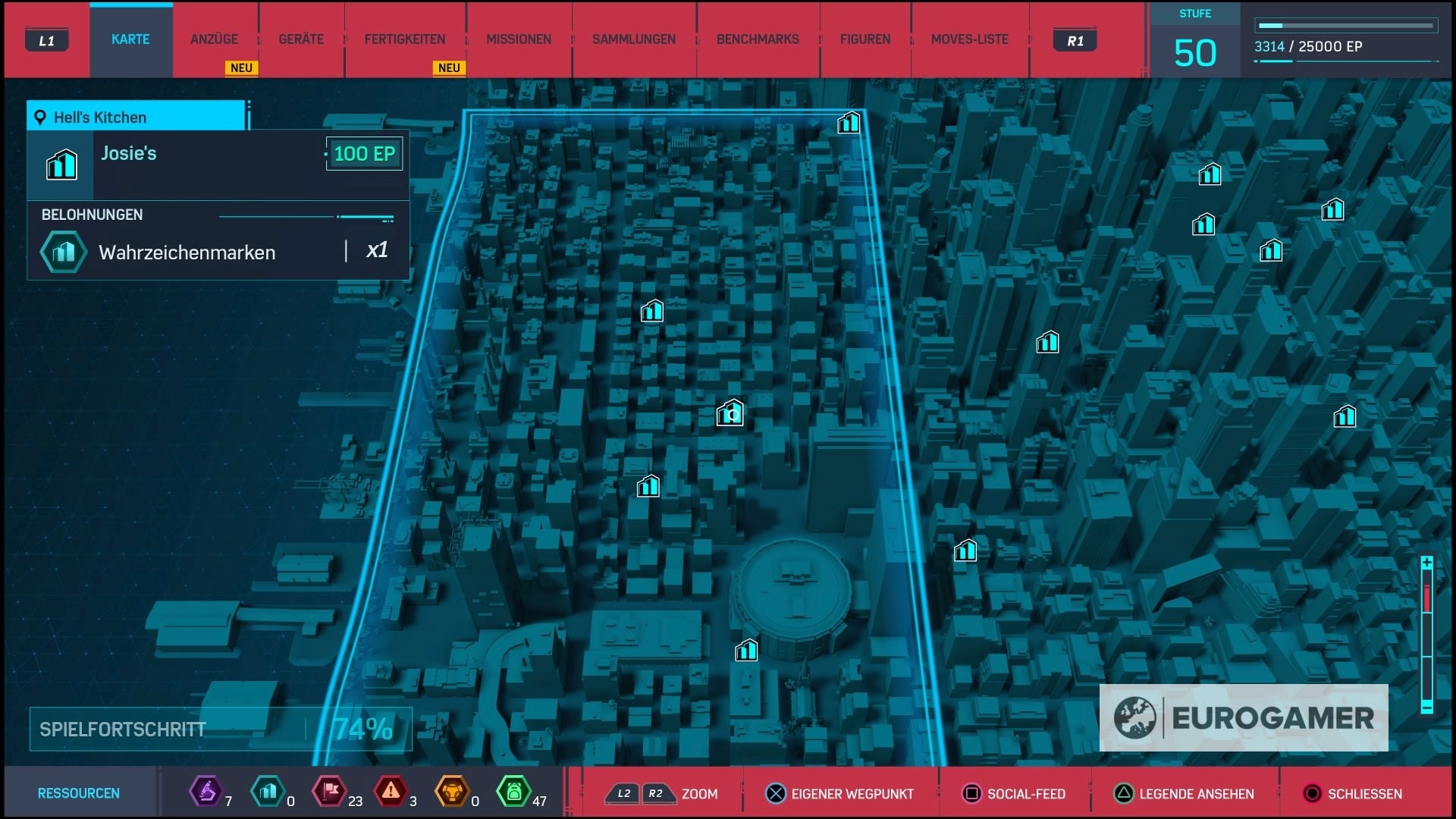Click the Hell's Kitchen location pin icon
Viewport: 1456px width, 819px height.
coord(40,118)
